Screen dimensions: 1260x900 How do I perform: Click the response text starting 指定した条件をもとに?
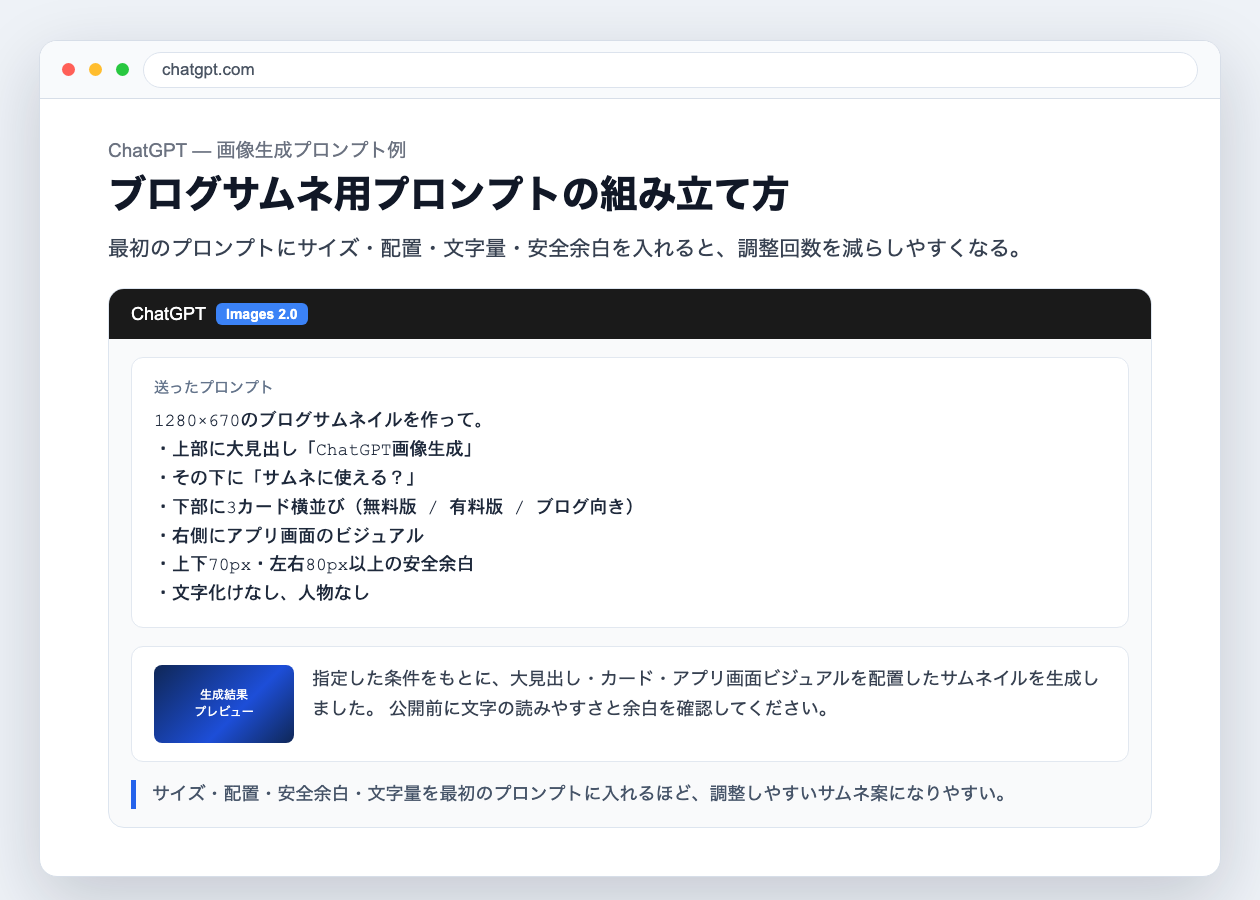(706, 694)
